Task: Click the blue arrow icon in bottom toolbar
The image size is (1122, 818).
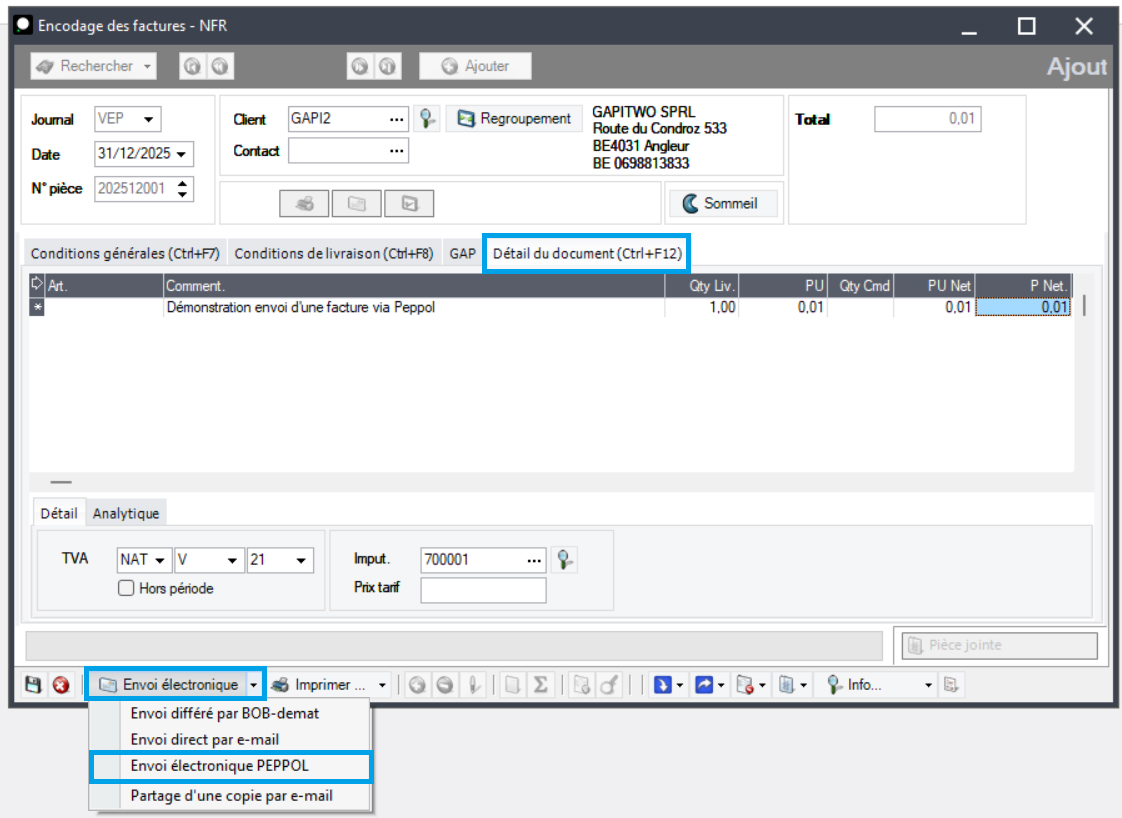Action: click(x=661, y=685)
